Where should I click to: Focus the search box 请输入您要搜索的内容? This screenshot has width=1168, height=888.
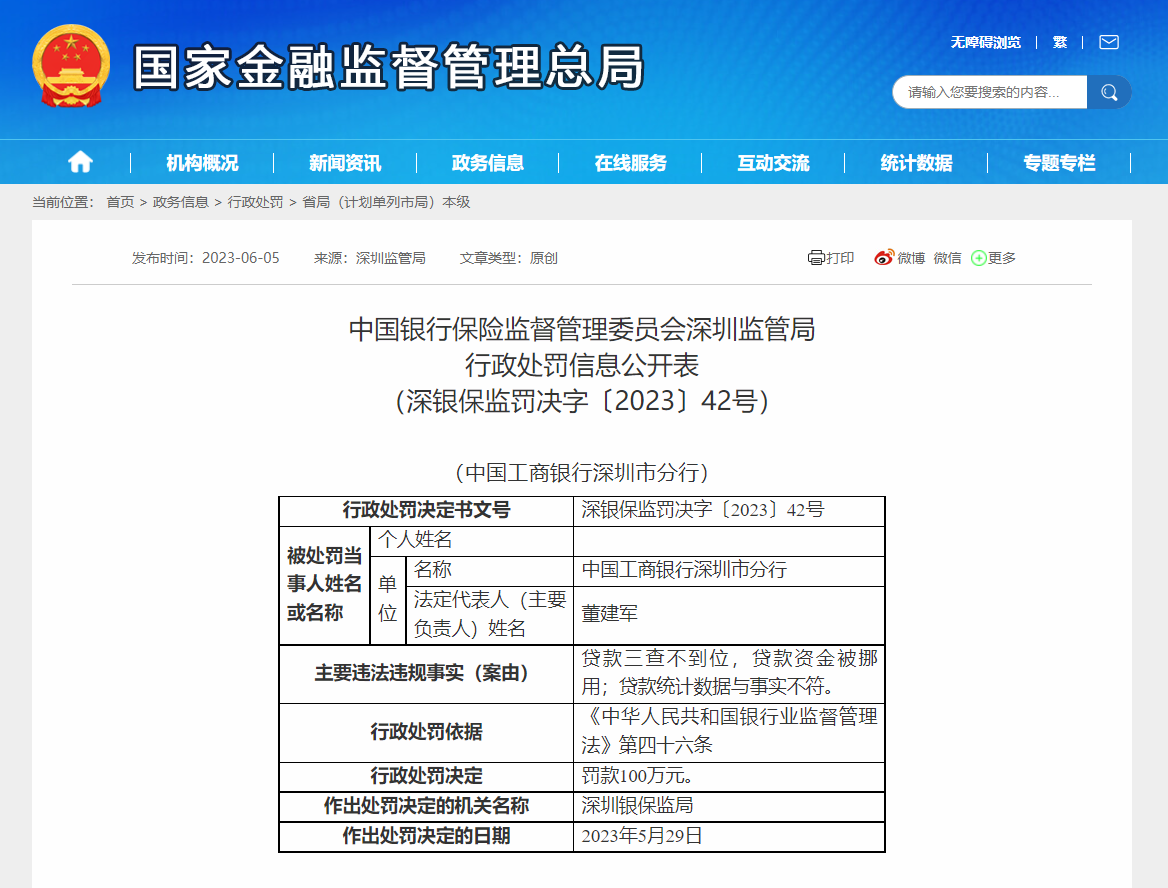click(x=990, y=92)
